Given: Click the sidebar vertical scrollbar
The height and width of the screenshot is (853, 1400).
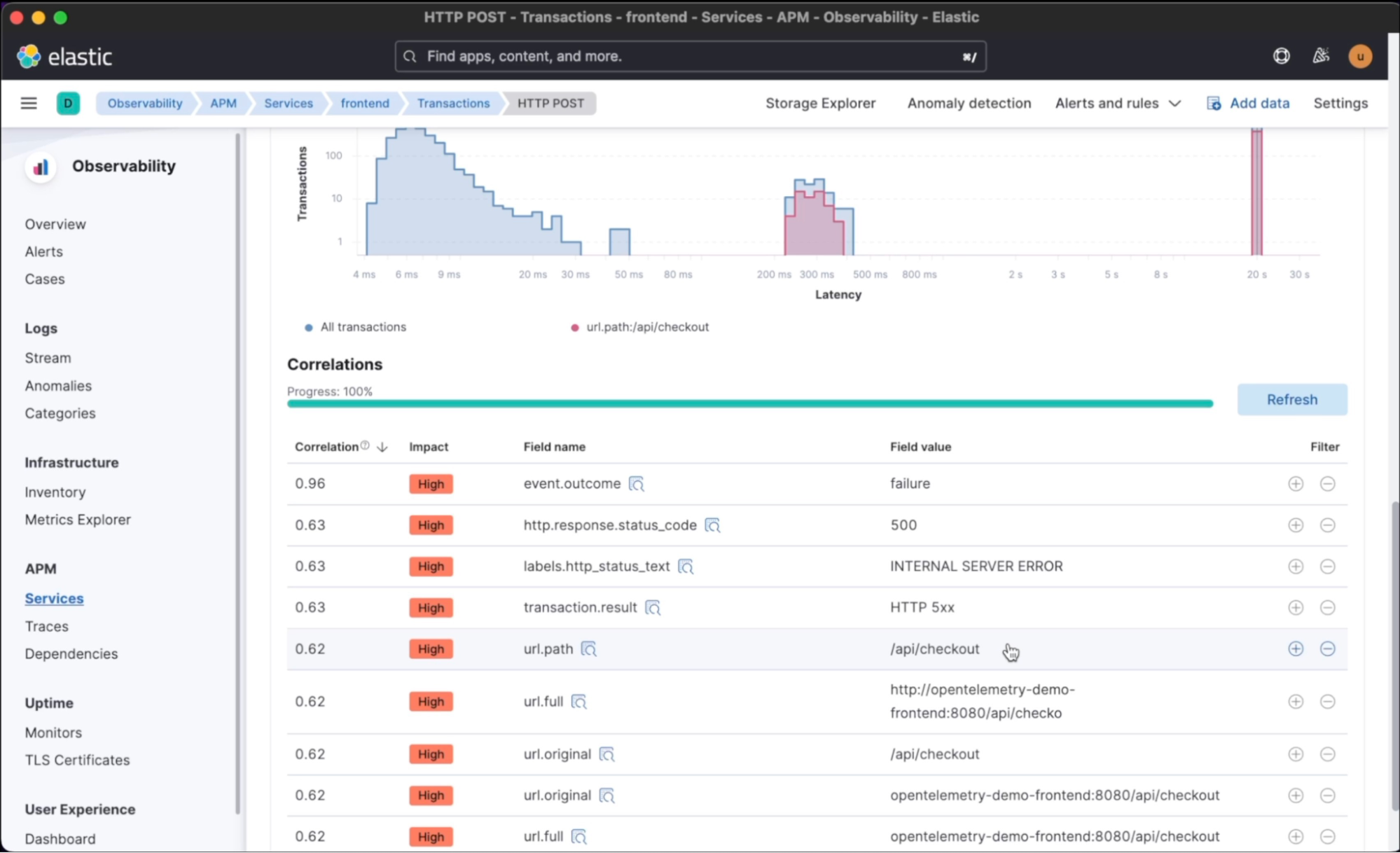Looking at the screenshot, I should click(238, 473).
